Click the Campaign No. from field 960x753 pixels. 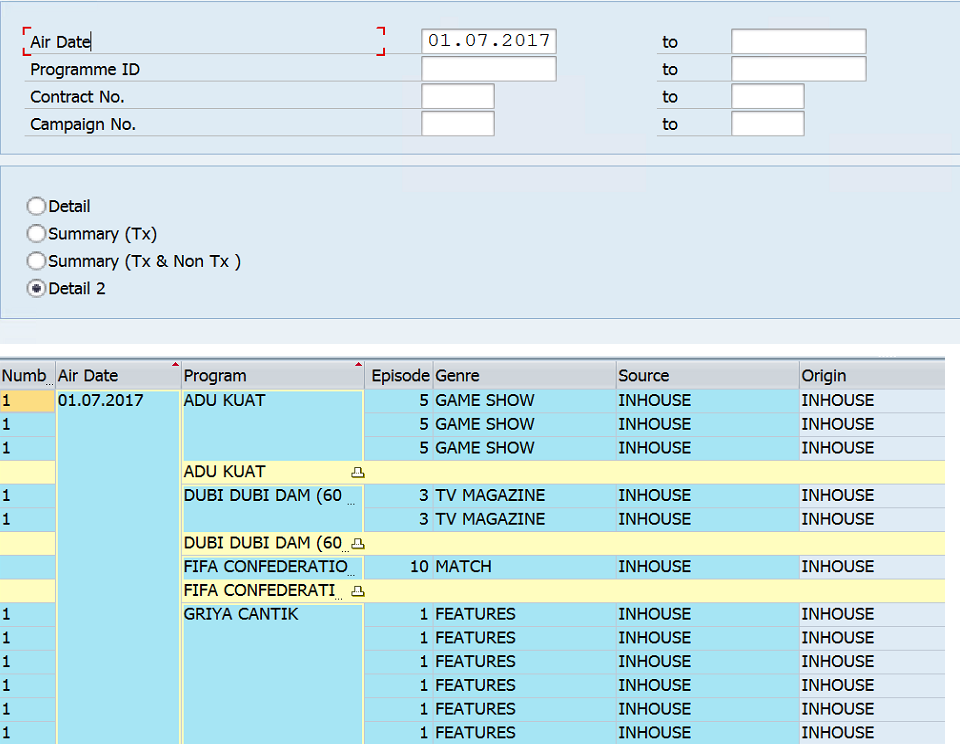click(x=457, y=124)
